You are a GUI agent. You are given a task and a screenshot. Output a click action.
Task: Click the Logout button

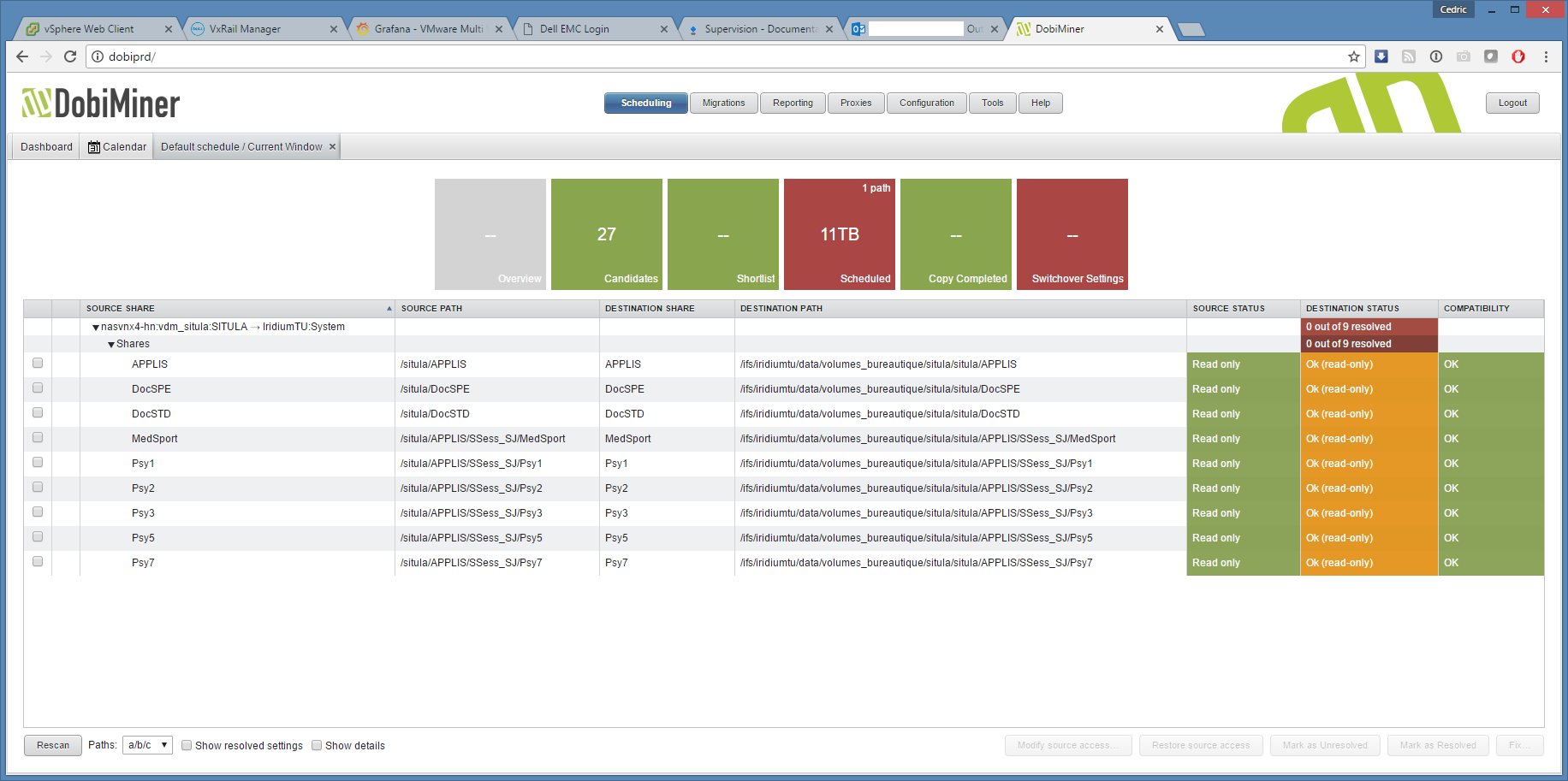click(x=1512, y=103)
